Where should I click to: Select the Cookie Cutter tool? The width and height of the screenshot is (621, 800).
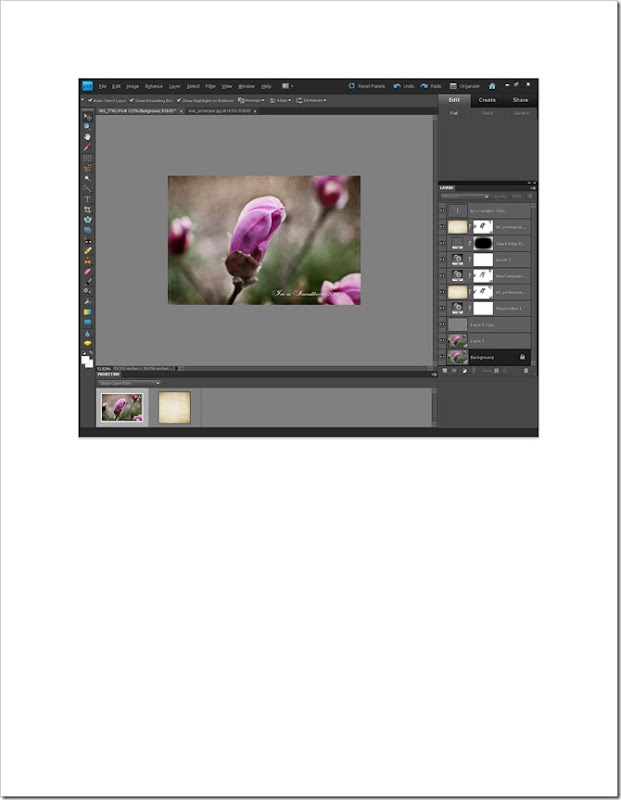click(87, 220)
